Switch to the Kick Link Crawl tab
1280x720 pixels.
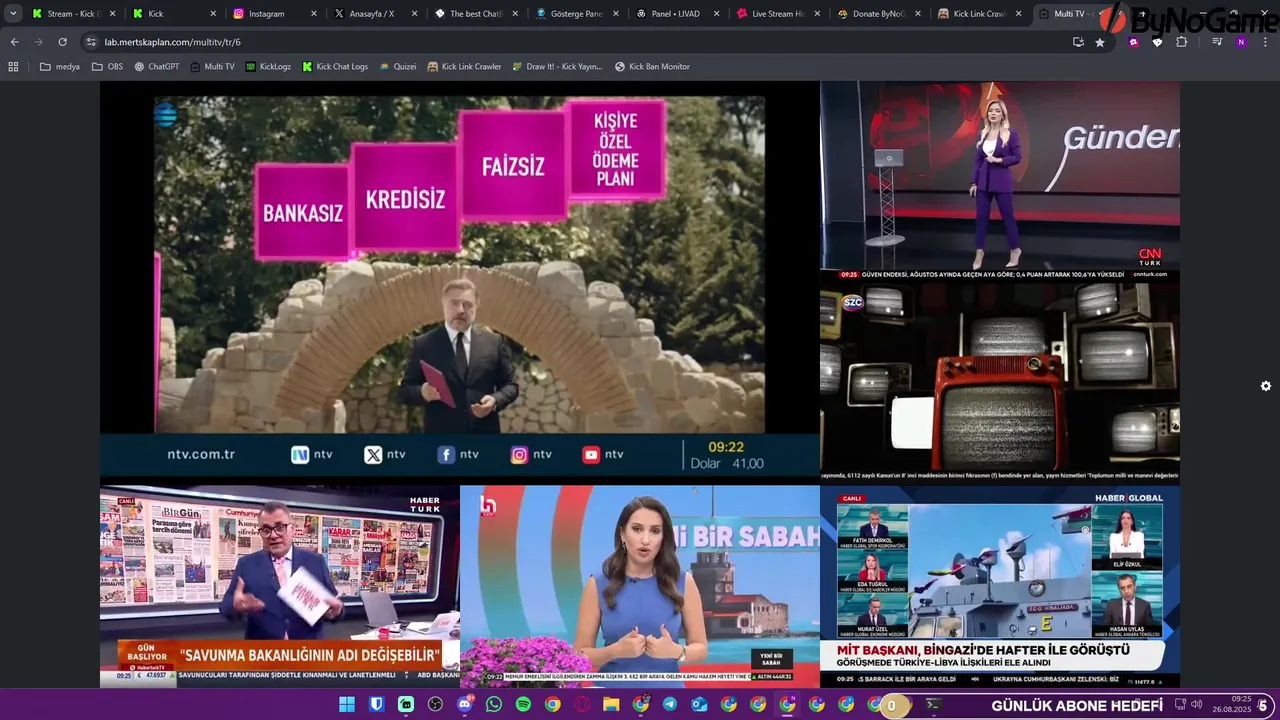tap(980, 14)
